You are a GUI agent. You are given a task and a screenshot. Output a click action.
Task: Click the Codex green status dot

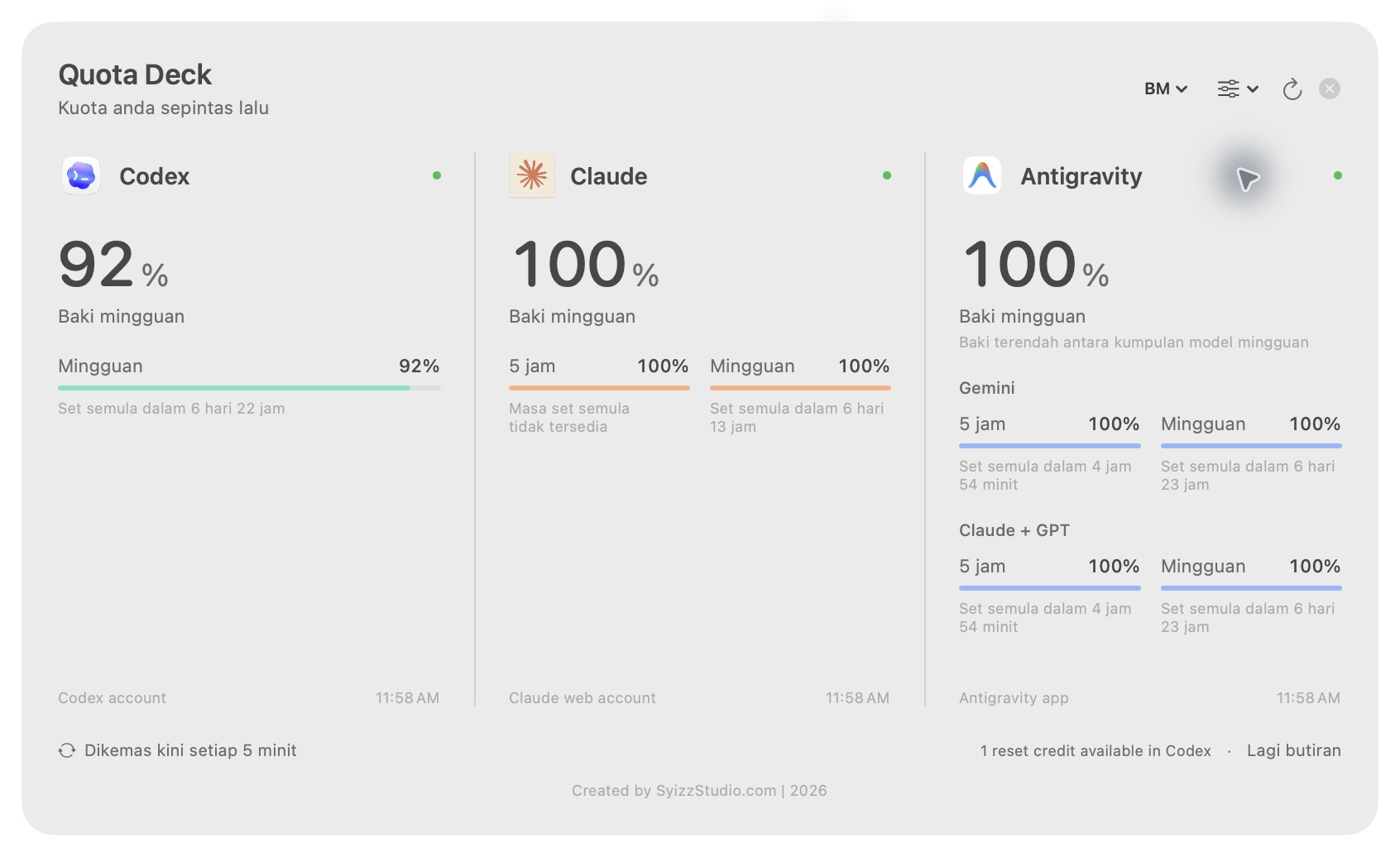[437, 175]
